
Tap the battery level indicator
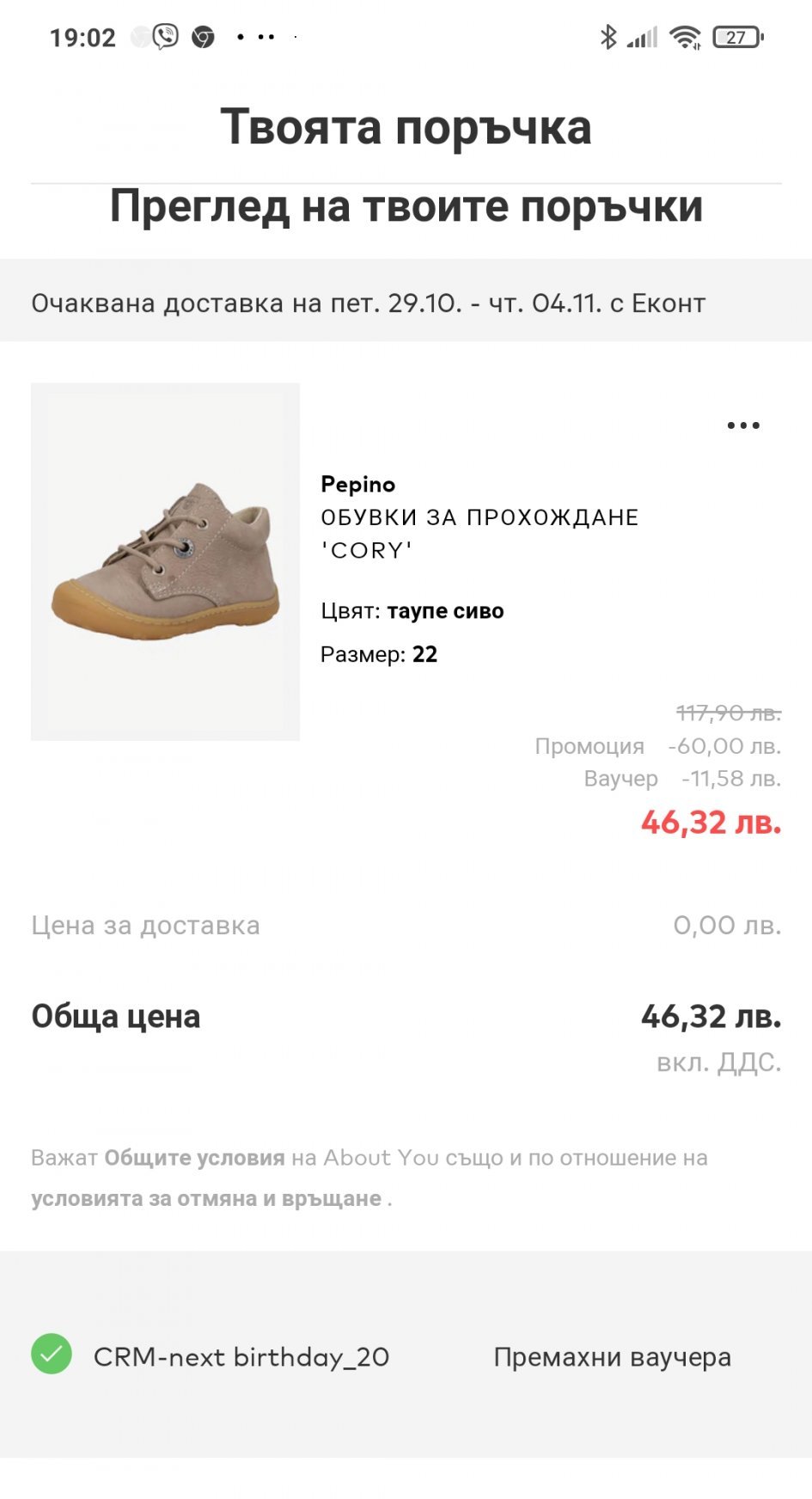point(737,37)
